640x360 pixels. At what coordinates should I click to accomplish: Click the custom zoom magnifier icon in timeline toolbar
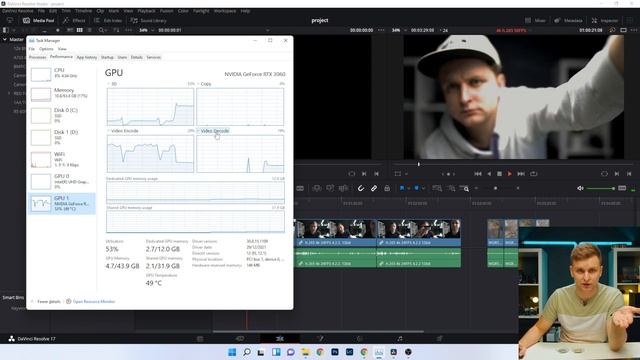click(x=464, y=188)
